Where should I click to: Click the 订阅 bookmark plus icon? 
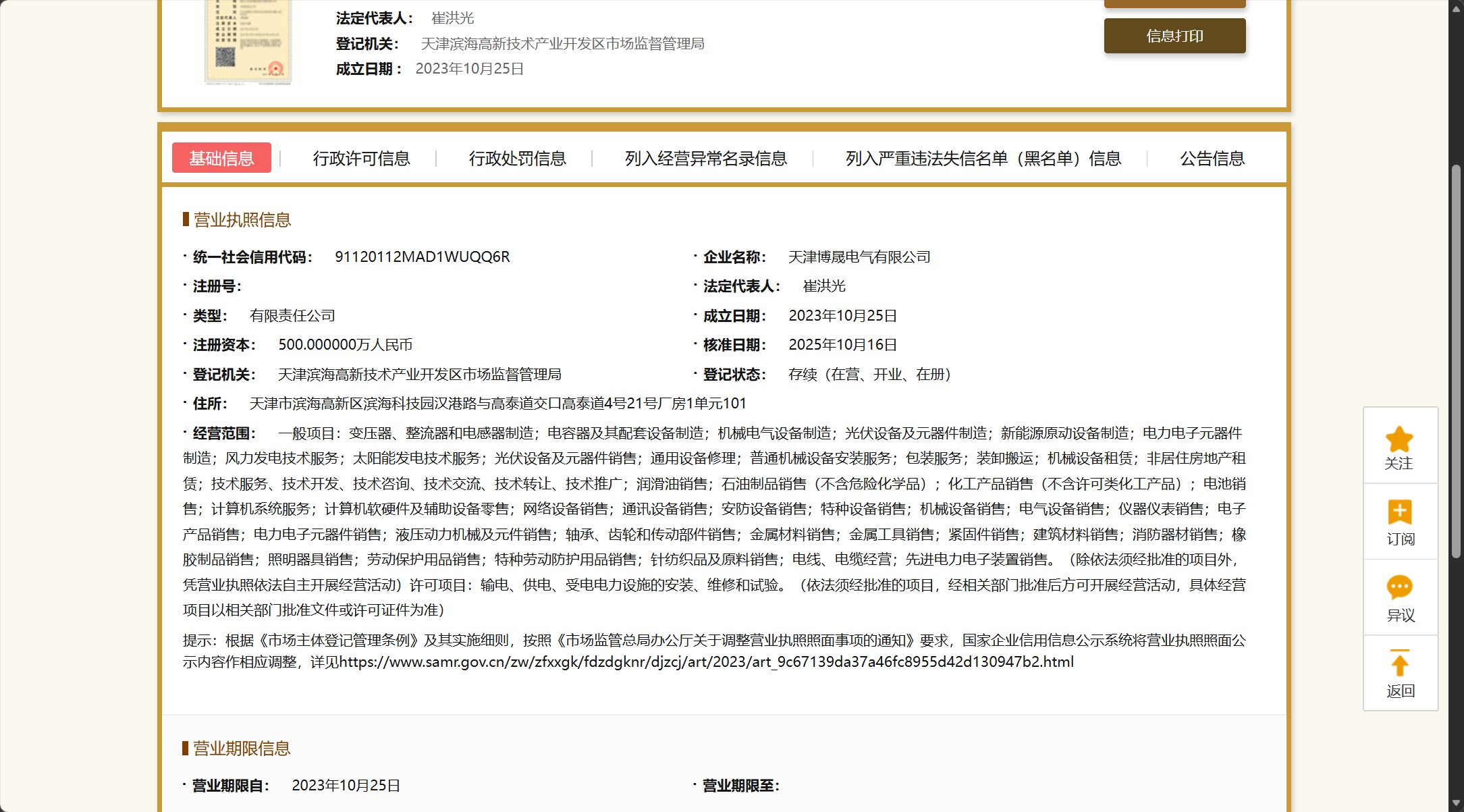pyautogui.click(x=1399, y=512)
